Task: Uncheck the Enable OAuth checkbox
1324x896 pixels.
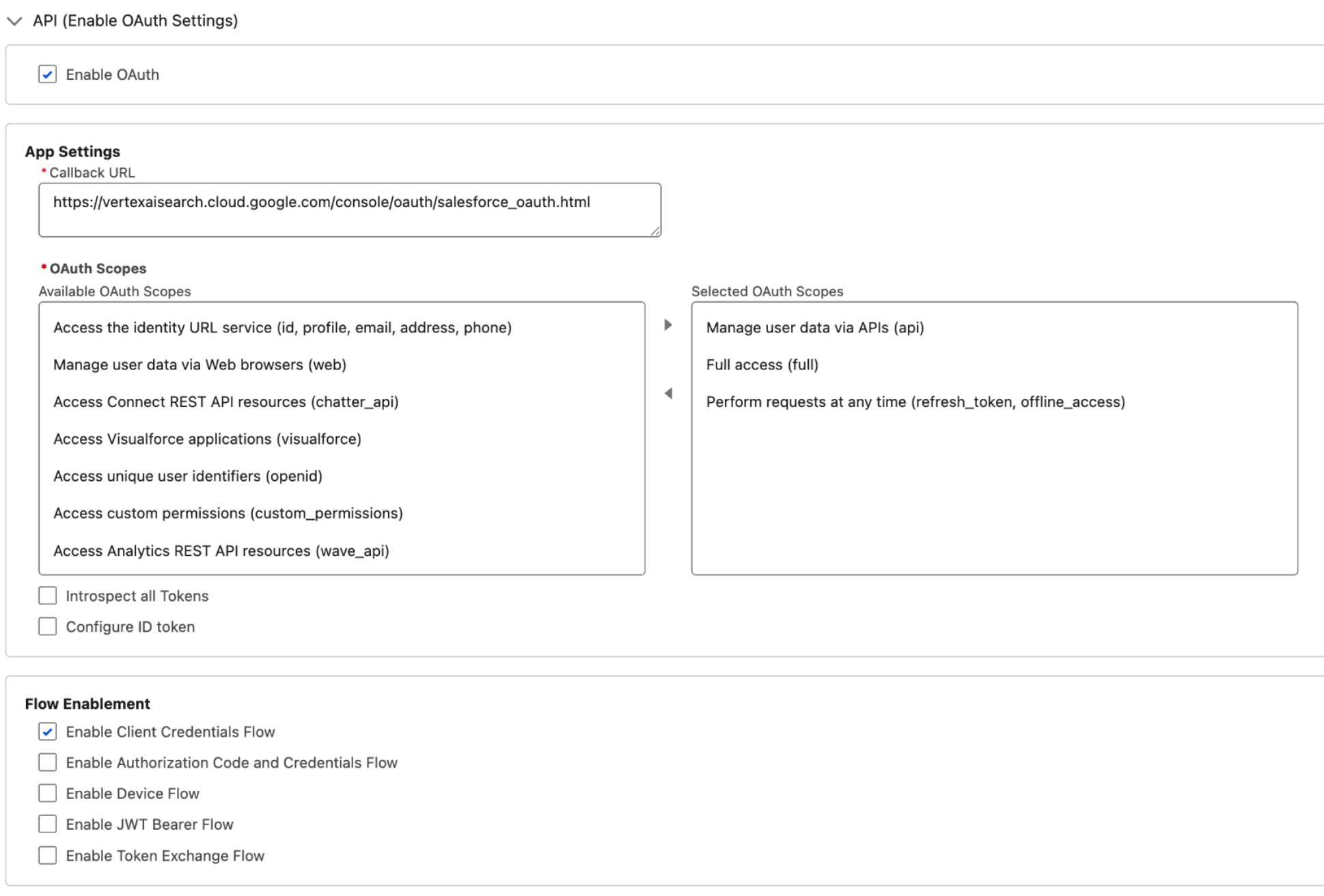Action: tap(46, 74)
